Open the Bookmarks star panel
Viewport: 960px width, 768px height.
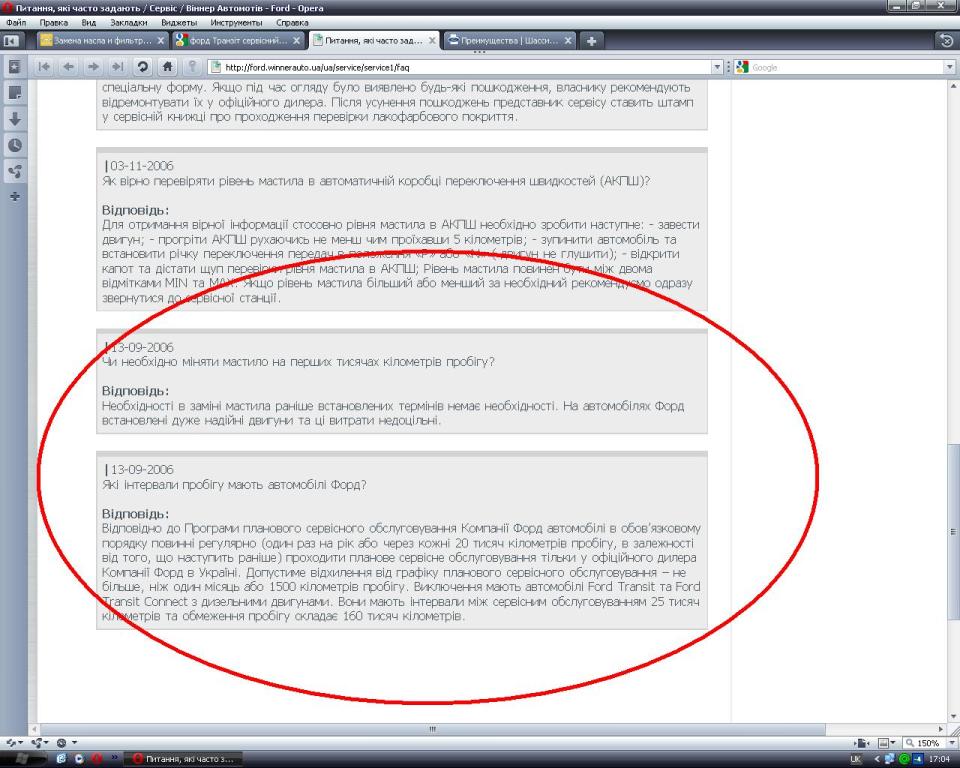15,67
